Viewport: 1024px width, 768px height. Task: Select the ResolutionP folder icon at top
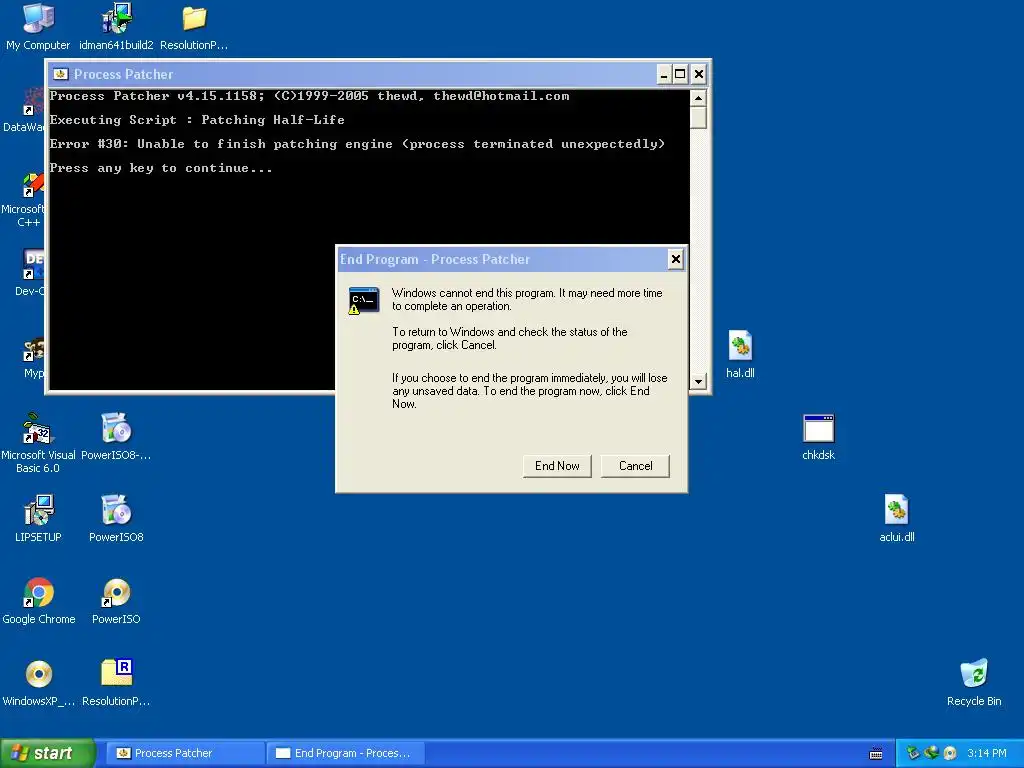pos(194,27)
